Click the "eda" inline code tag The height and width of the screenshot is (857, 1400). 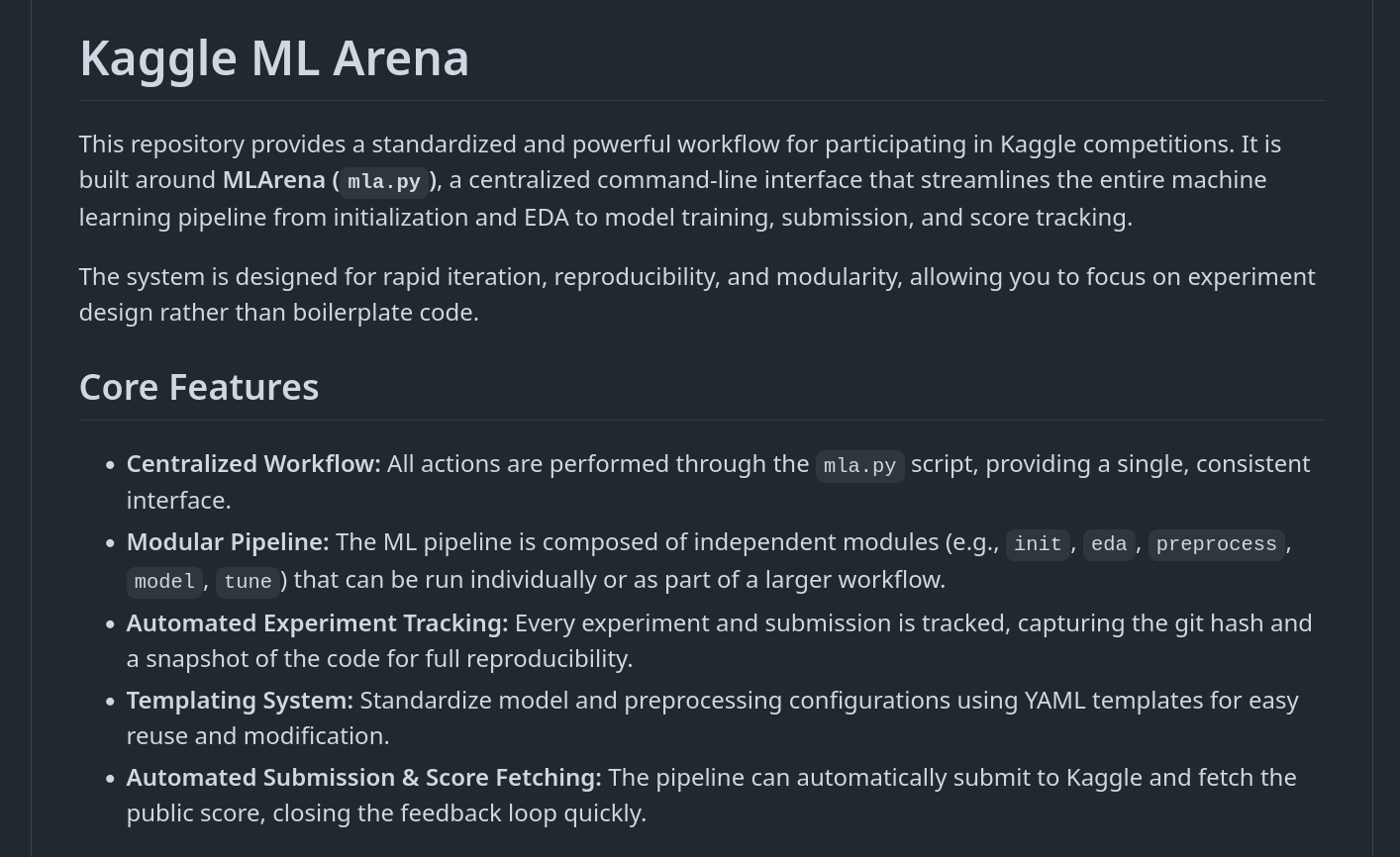pyautogui.click(x=1109, y=544)
